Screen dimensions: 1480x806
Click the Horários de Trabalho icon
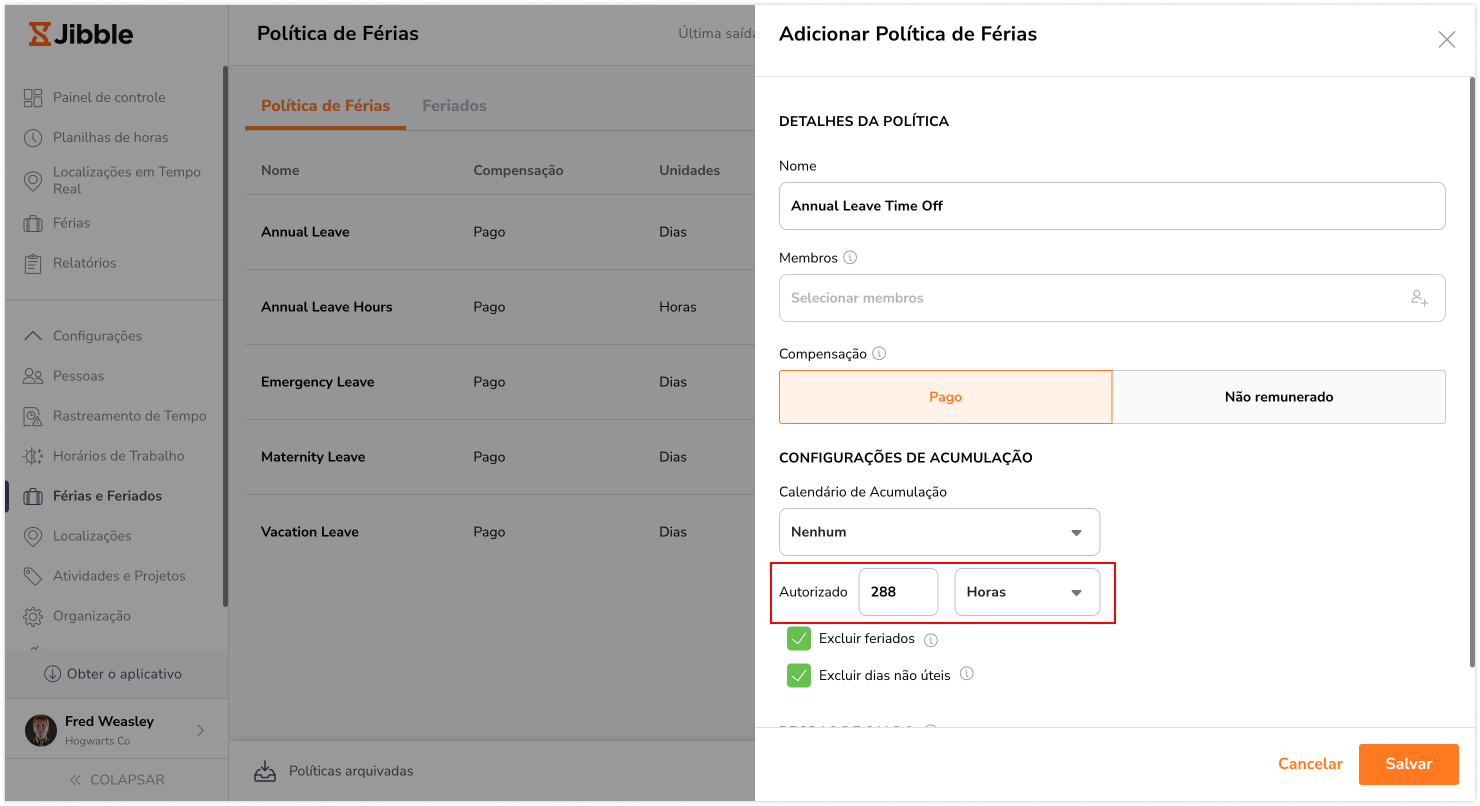point(33,456)
